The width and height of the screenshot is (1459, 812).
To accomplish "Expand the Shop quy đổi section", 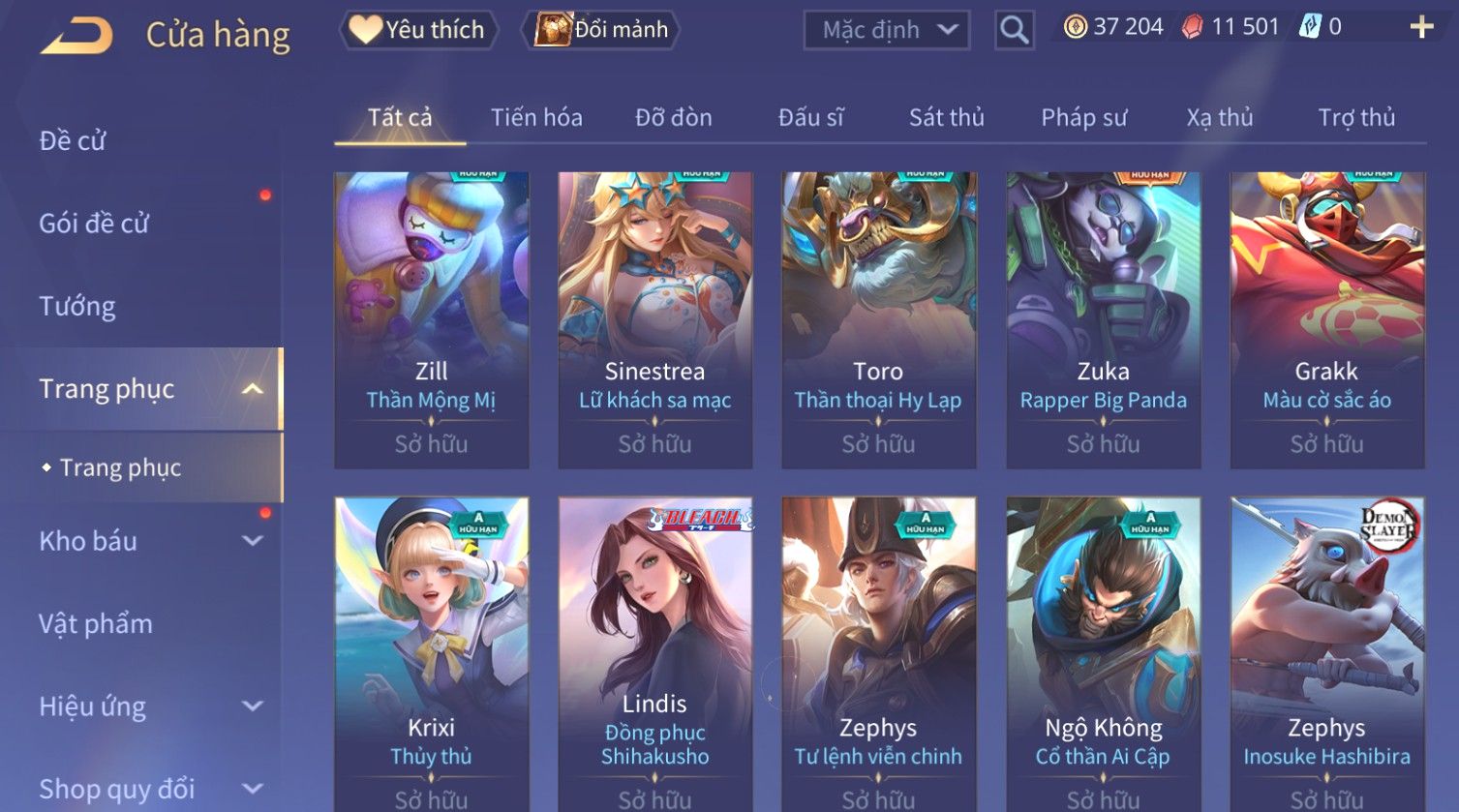I will click(253, 789).
